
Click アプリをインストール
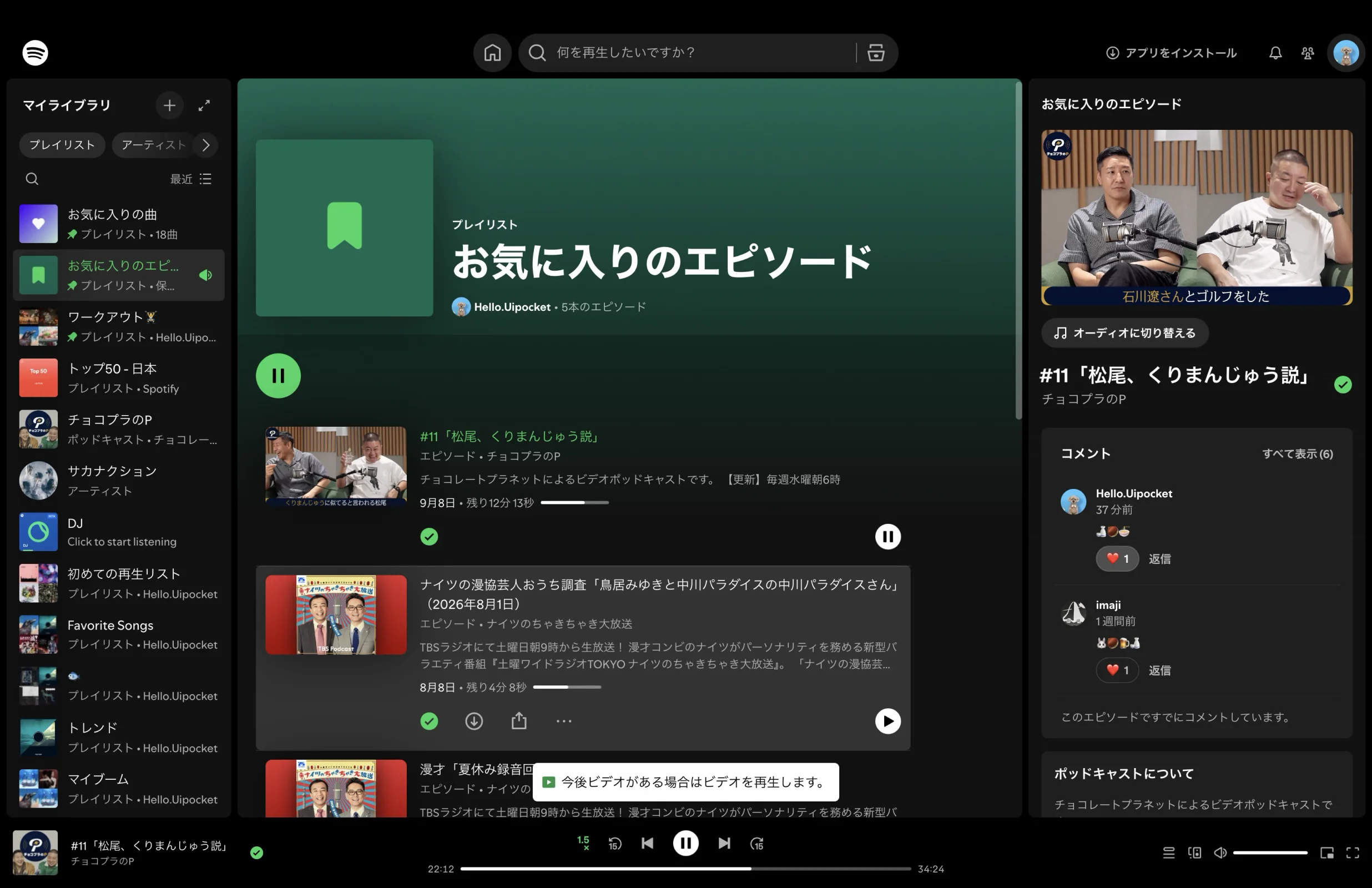1171,53
